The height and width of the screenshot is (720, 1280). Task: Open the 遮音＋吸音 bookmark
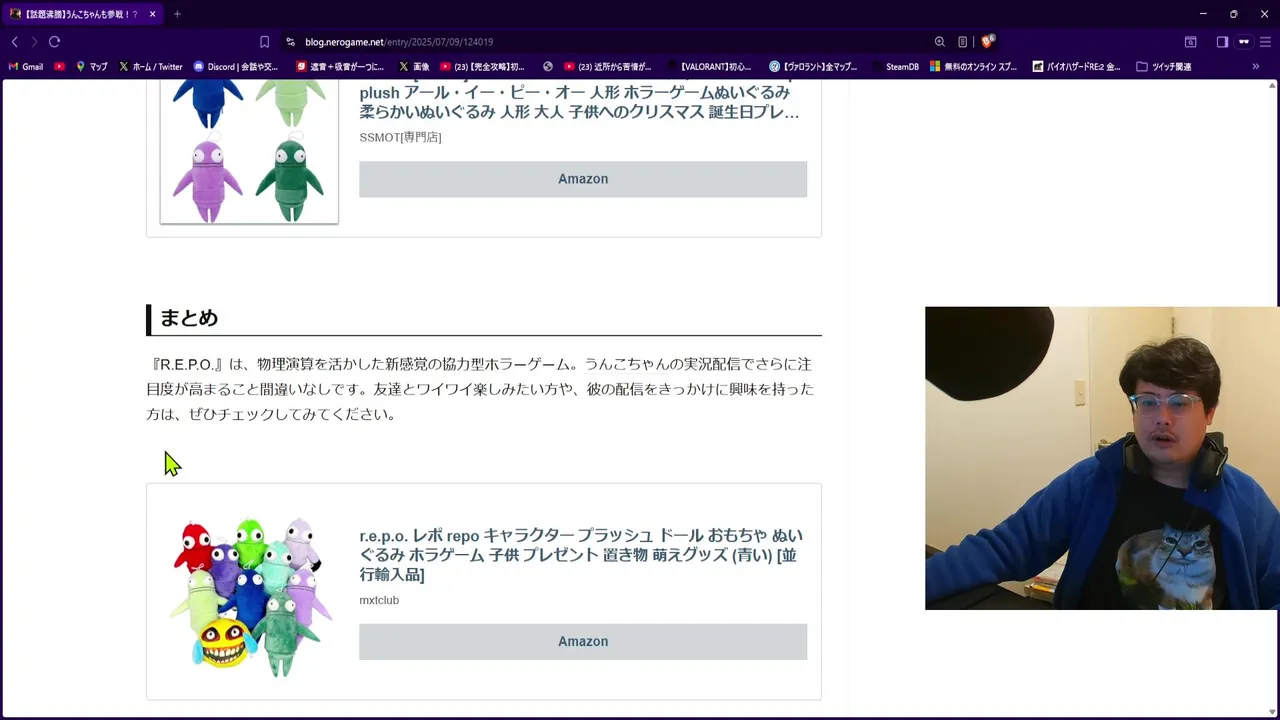[x=340, y=67]
